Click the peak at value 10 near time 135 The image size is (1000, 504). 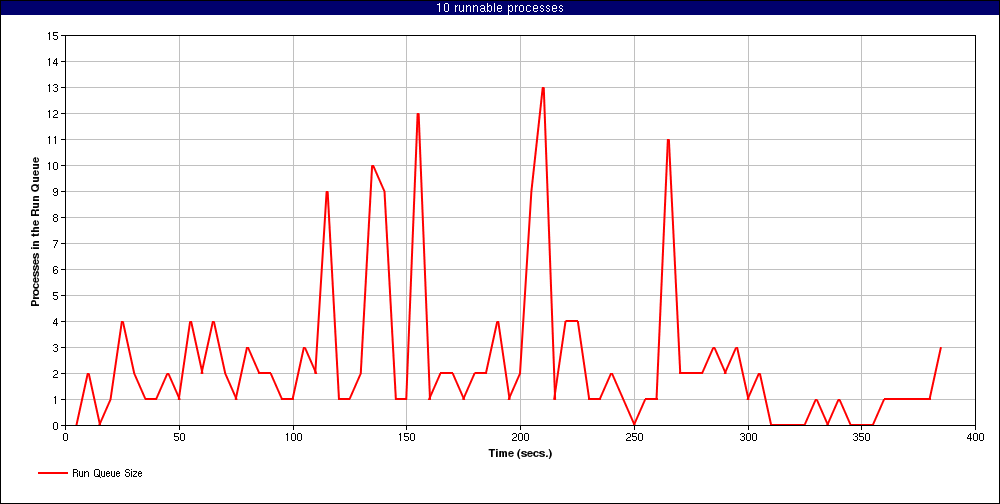(x=372, y=166)
